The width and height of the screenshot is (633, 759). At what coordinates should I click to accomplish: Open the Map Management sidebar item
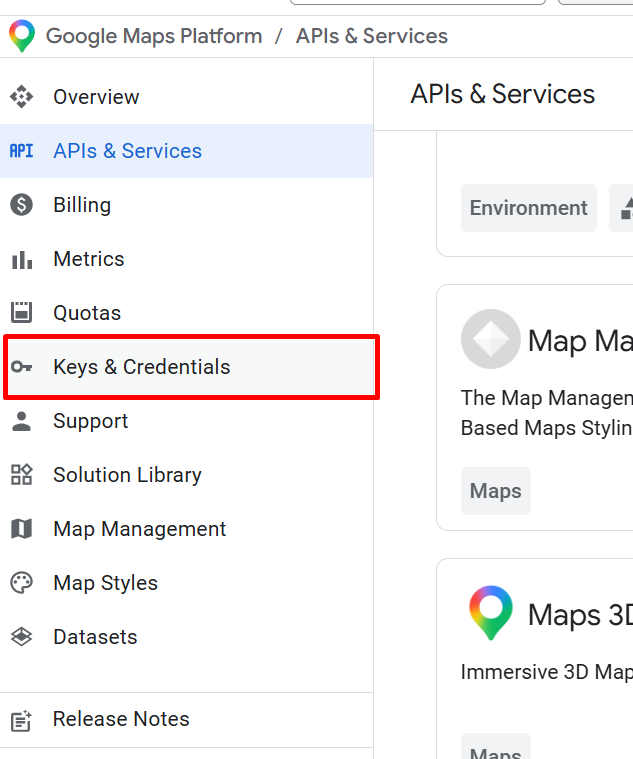tap(139, 529)
